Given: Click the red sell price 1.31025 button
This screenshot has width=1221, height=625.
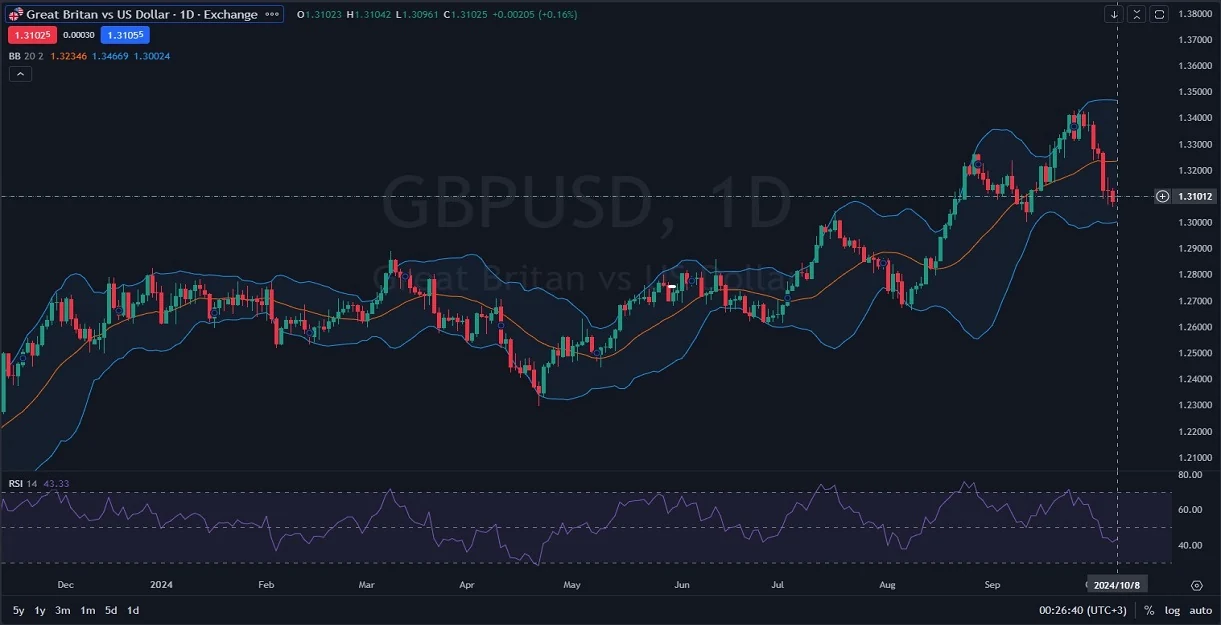Looking at the screenshot, I should [x=32, y=35].
